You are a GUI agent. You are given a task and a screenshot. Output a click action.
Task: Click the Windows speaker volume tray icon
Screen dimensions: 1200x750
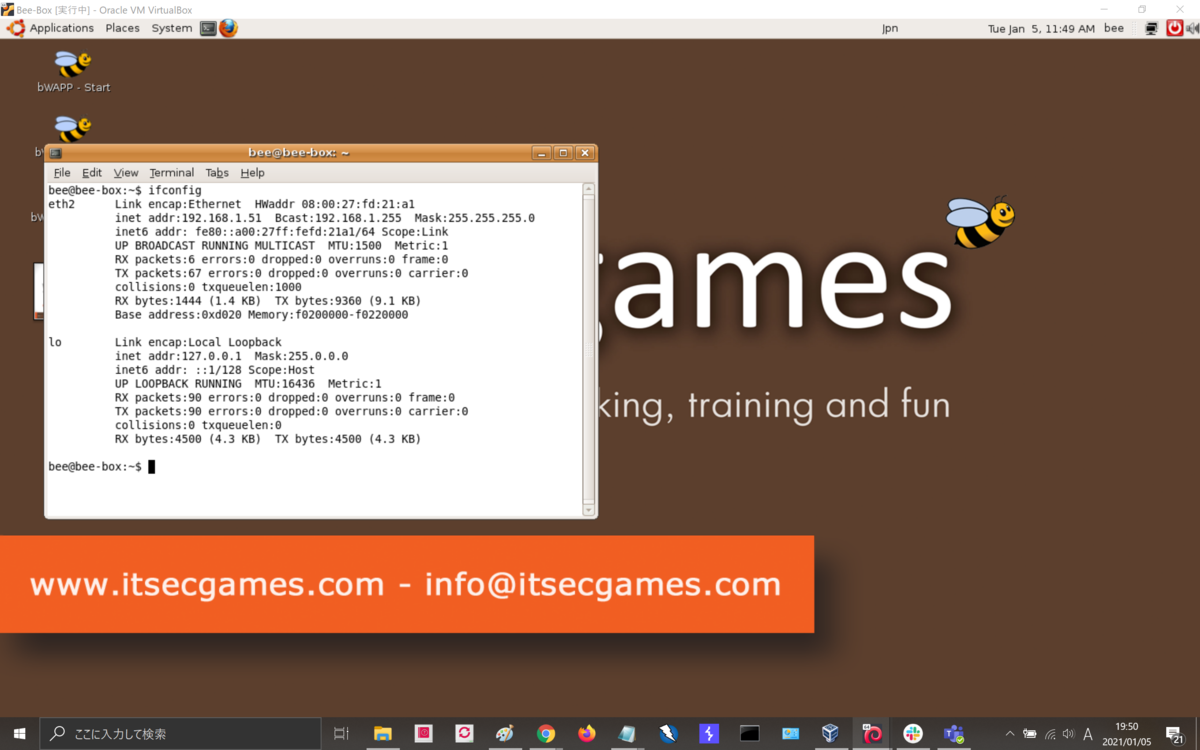tap(1068, 733)
